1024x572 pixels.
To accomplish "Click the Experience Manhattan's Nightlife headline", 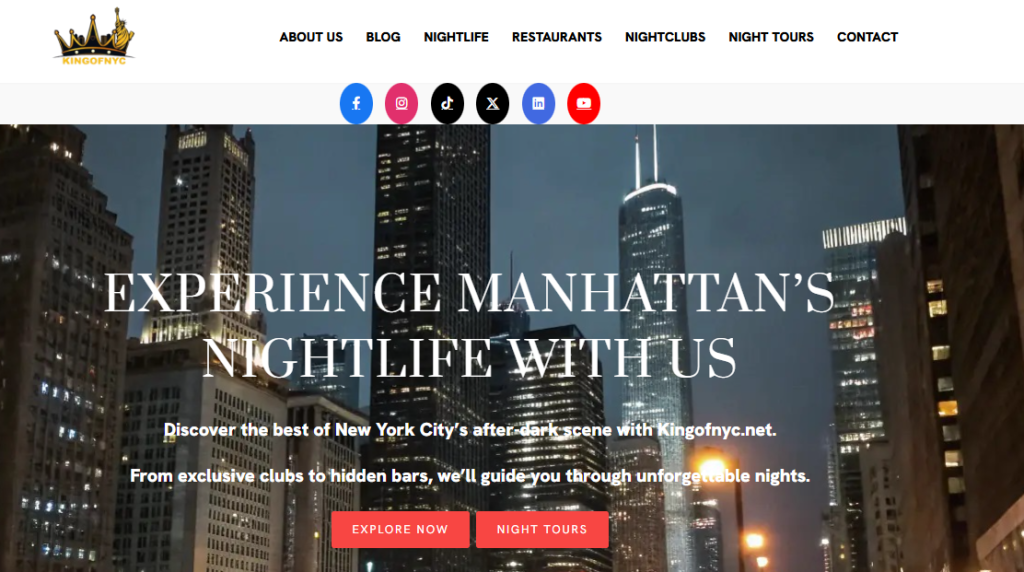I will (x=469, y=325).
